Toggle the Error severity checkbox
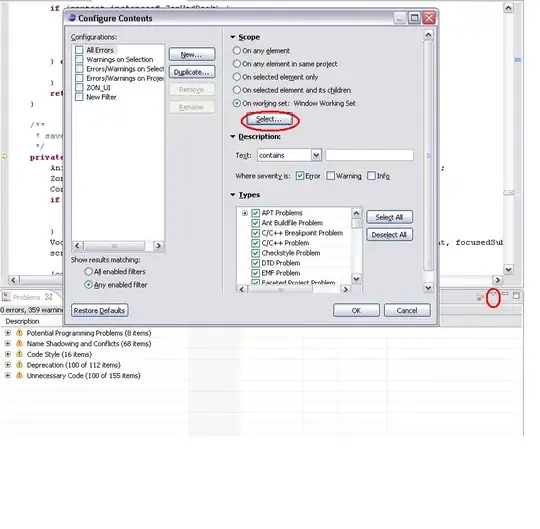The height and width of the screenshot is (529, 540). pyautogui.click(x=300, y=176)
